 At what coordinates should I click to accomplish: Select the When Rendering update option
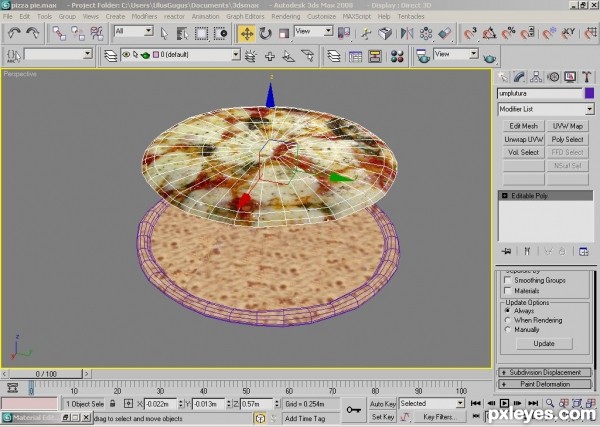point(508,320)
